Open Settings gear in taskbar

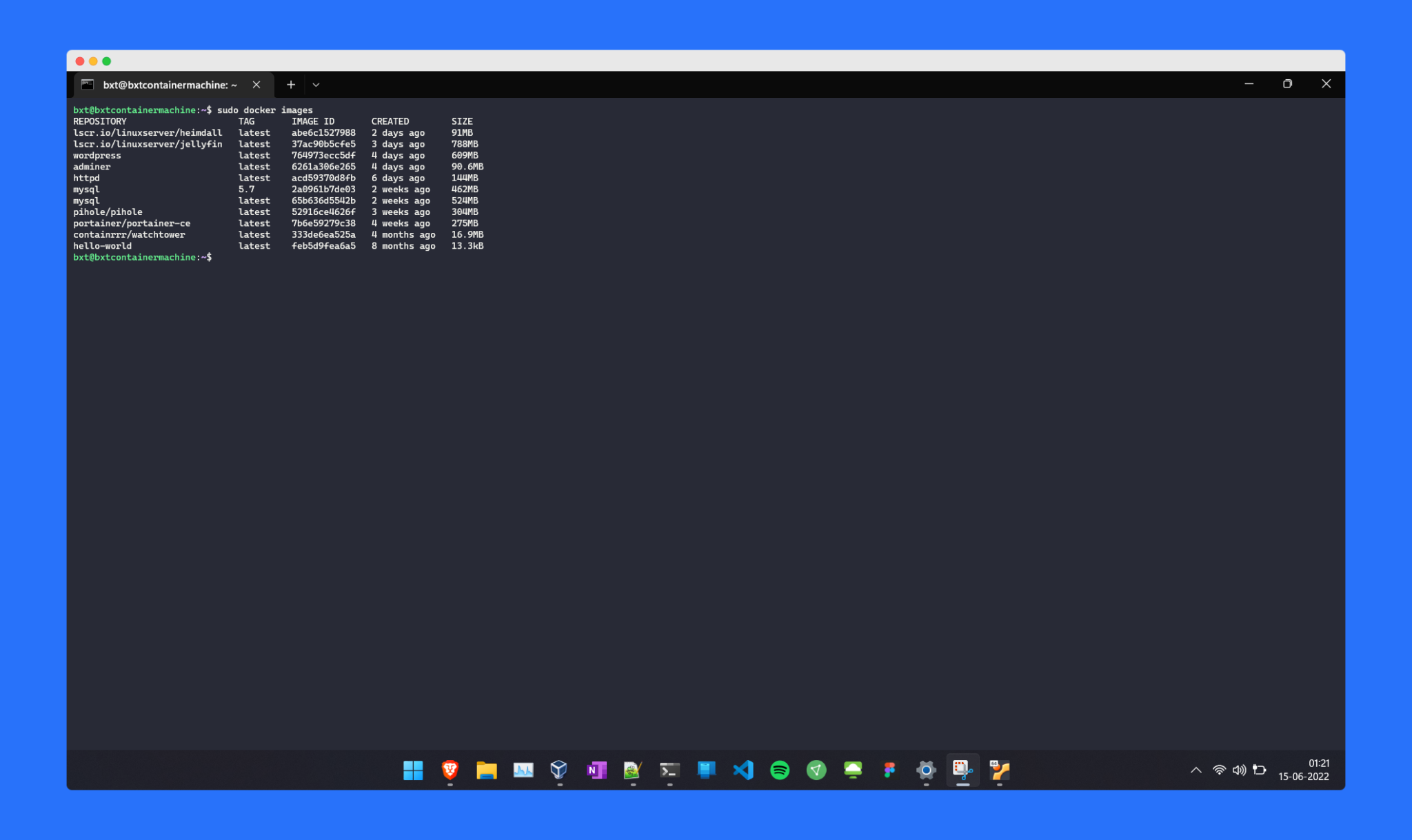[926, 770]
